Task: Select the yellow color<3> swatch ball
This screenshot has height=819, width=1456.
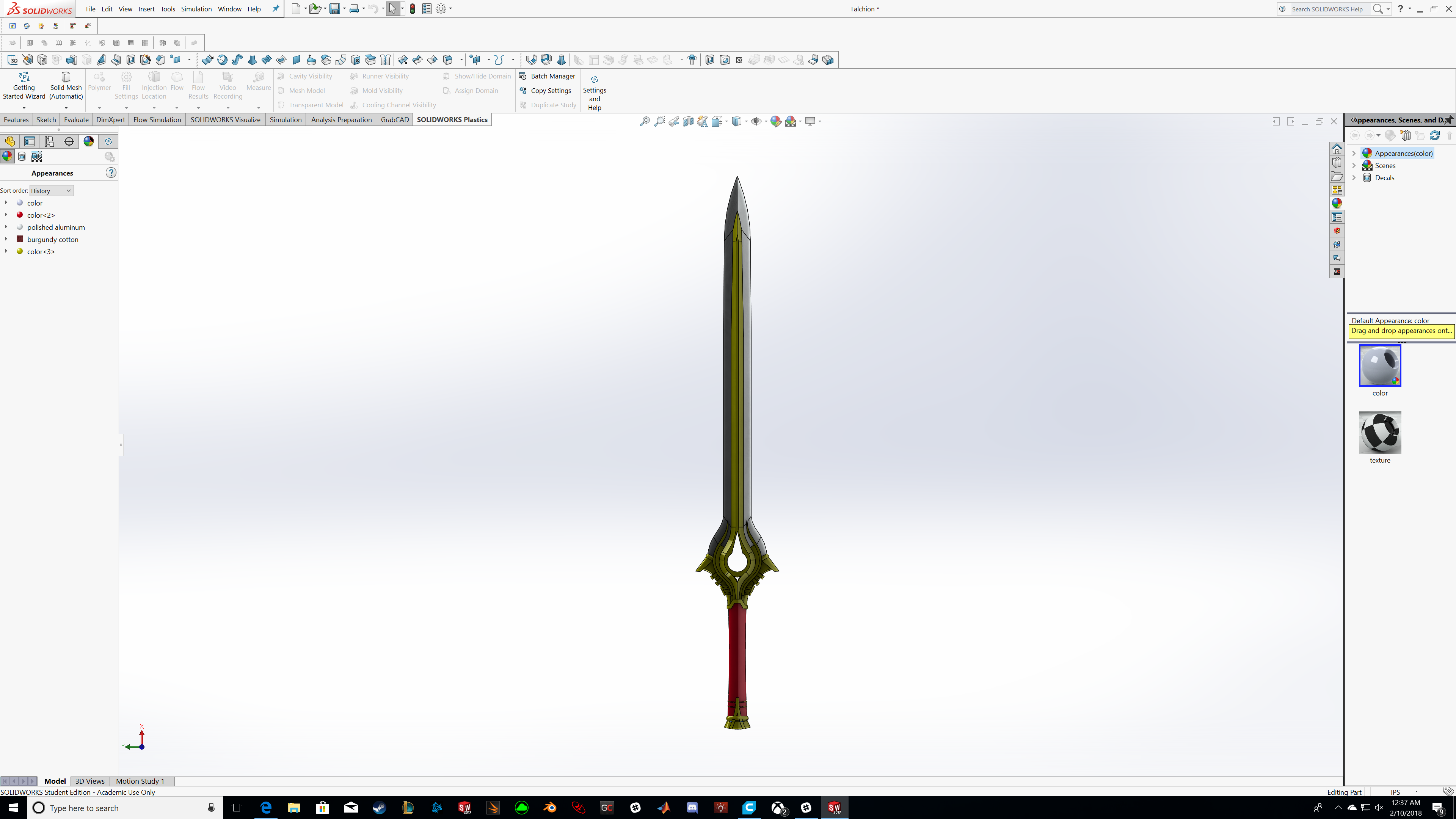Action: [20, 251]
